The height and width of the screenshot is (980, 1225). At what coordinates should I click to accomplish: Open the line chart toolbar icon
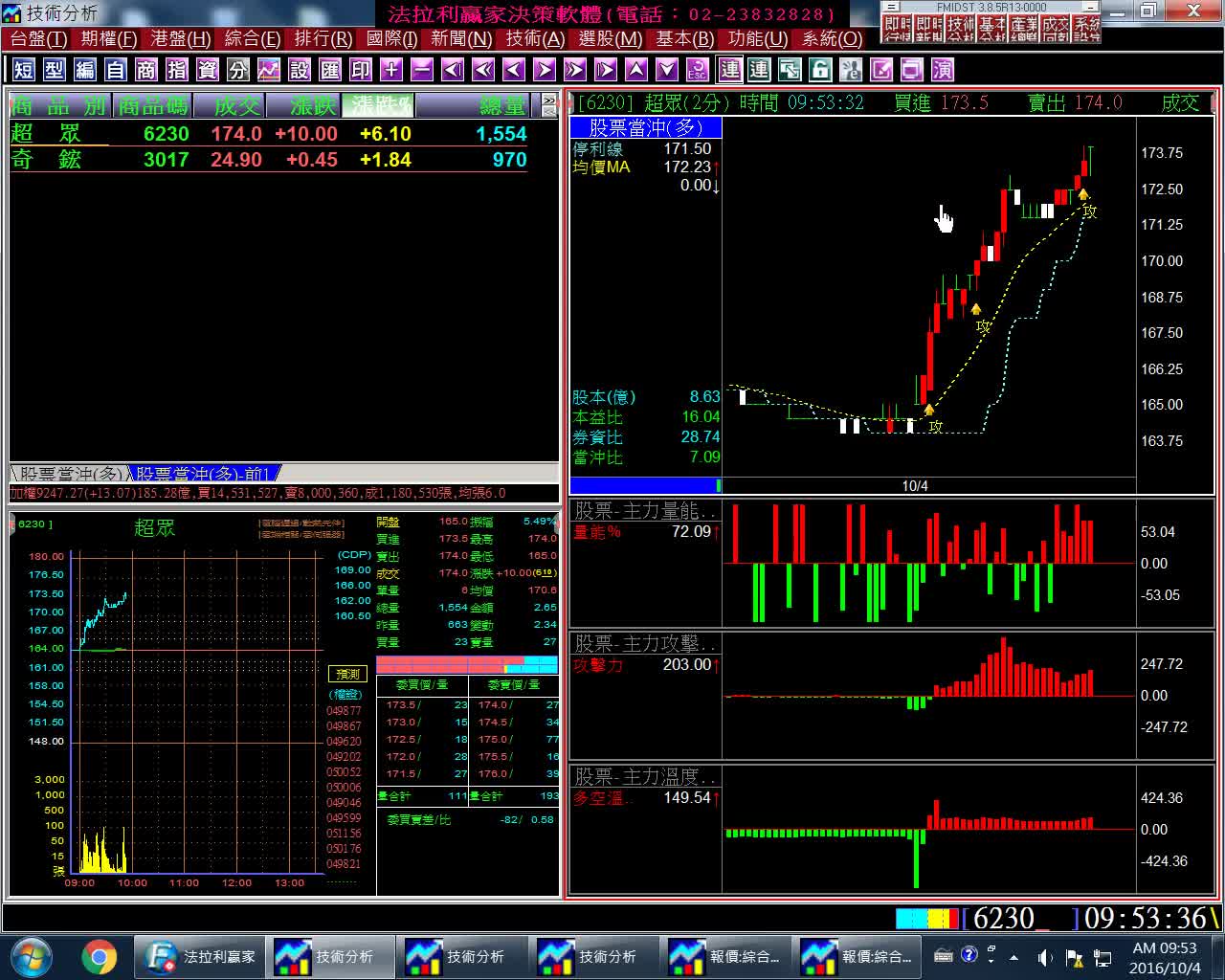click(269, 70)
